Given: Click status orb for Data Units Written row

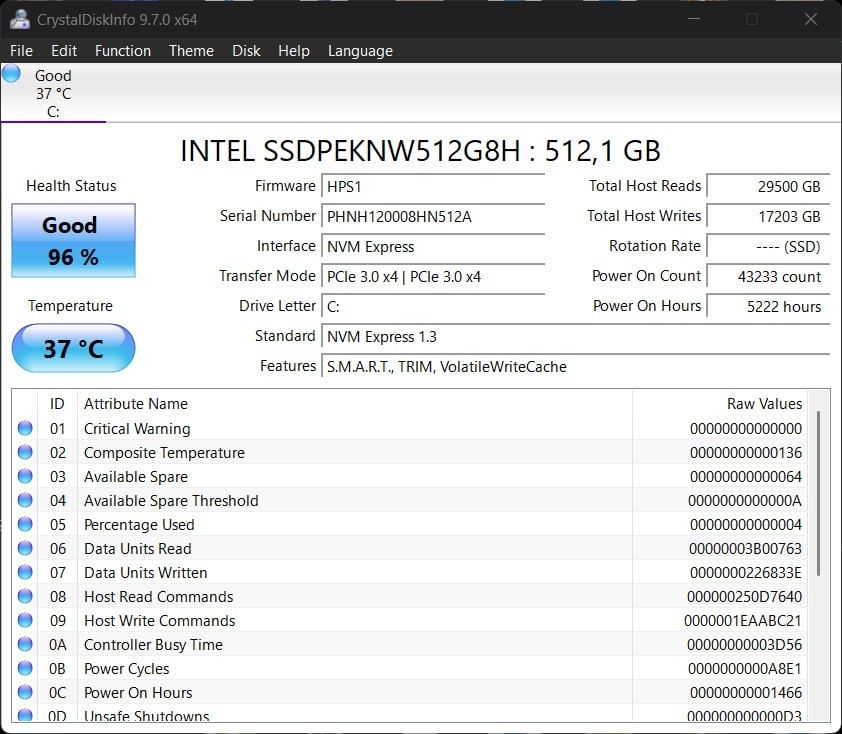Looking at the screenshot, I should [25, 572].
